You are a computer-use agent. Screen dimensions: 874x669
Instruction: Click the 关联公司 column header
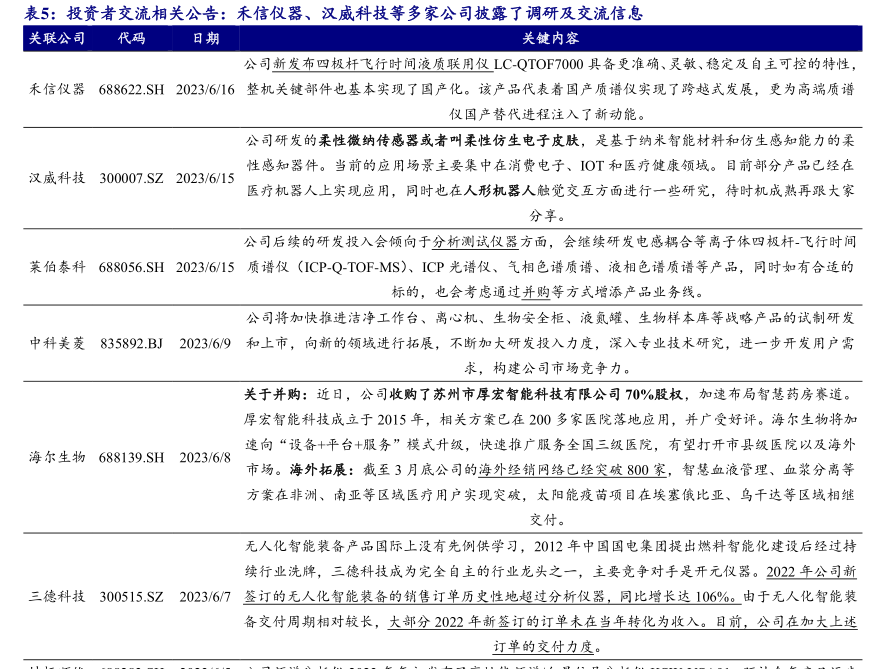click(57, 38)
